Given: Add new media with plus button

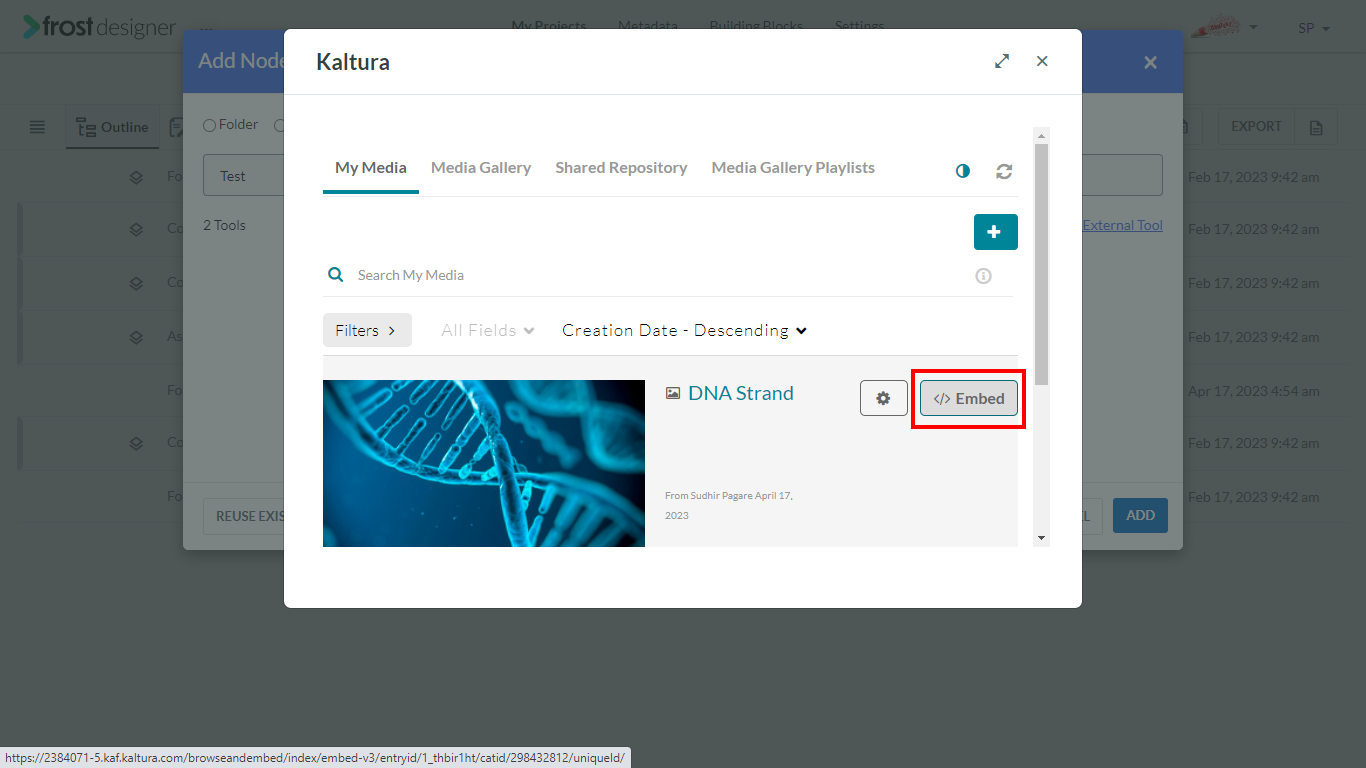Looking at the screenshot, I should 995,232.
